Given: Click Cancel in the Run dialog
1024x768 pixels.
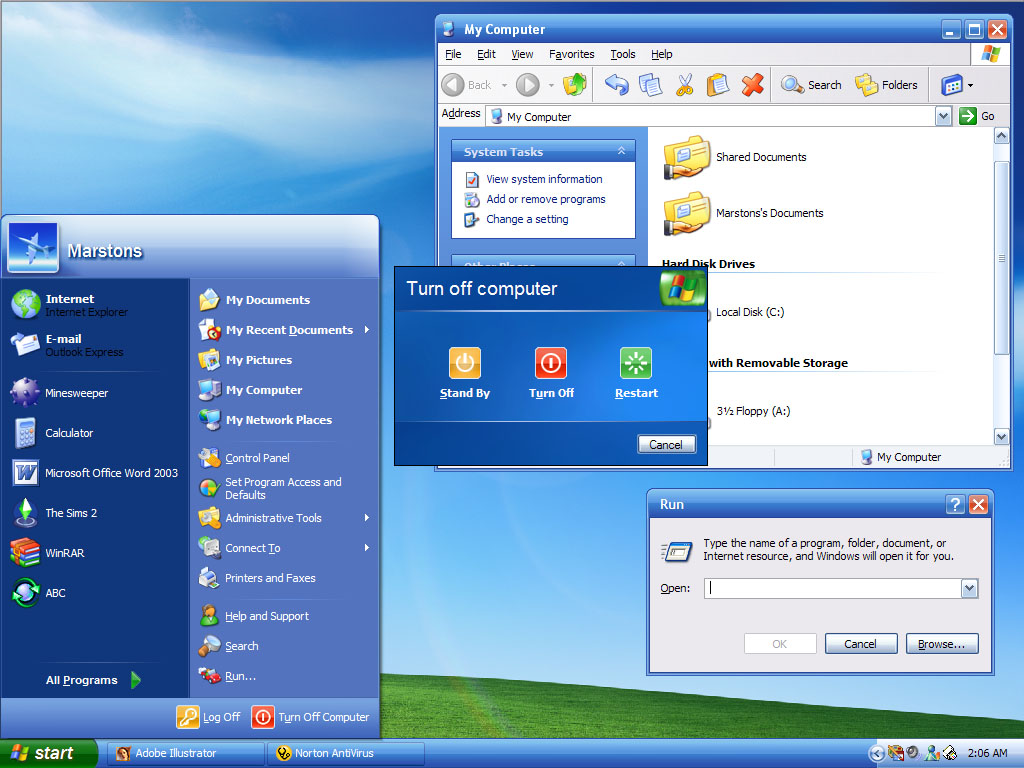Looking at the screenshot, I should 861,644.
